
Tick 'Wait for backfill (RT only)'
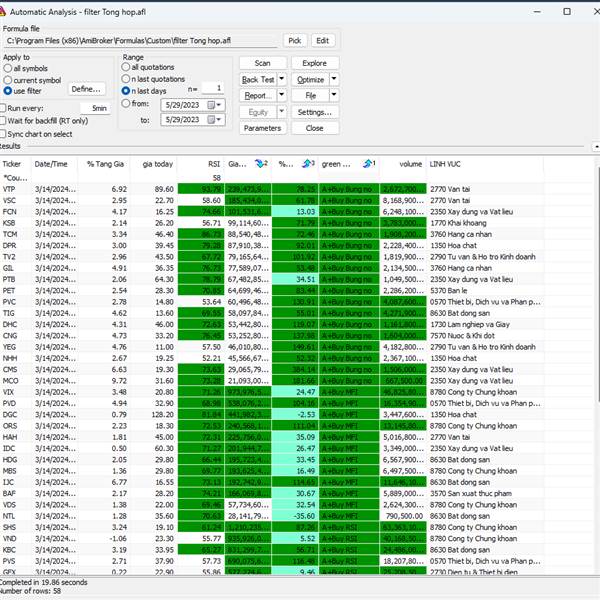[x=4, y=120]
